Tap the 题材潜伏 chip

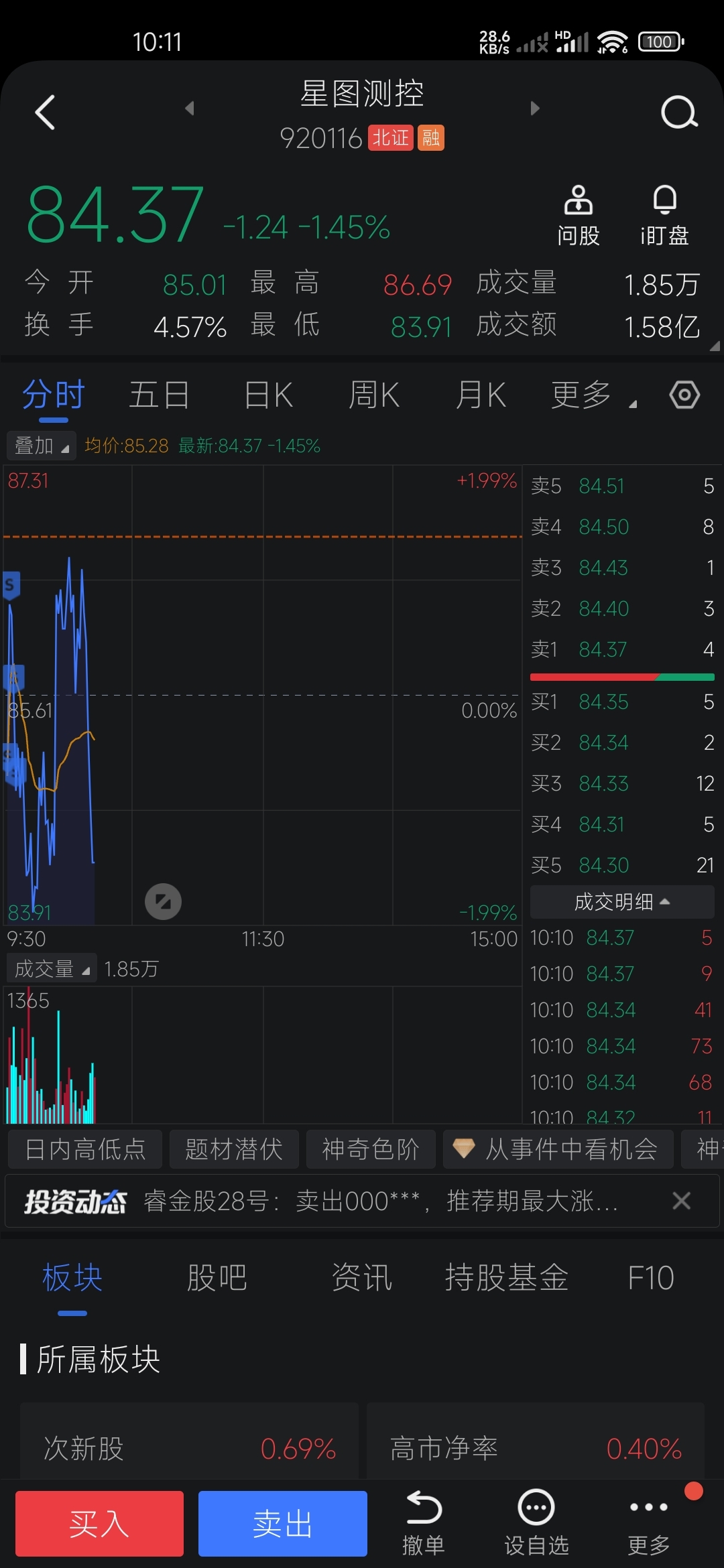(x=234, y=1149)
